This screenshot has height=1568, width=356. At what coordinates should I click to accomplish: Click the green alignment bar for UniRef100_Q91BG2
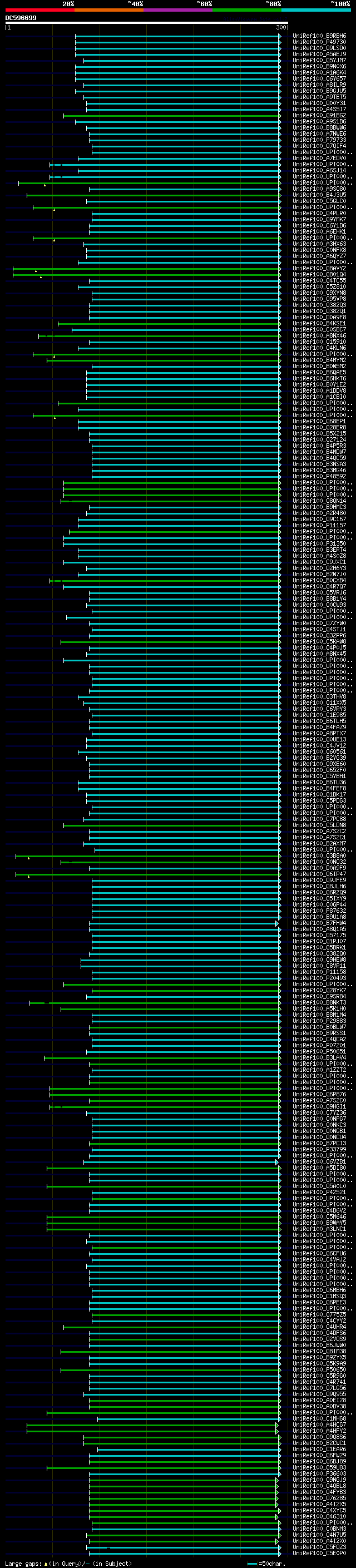click(x=172, y=116)
